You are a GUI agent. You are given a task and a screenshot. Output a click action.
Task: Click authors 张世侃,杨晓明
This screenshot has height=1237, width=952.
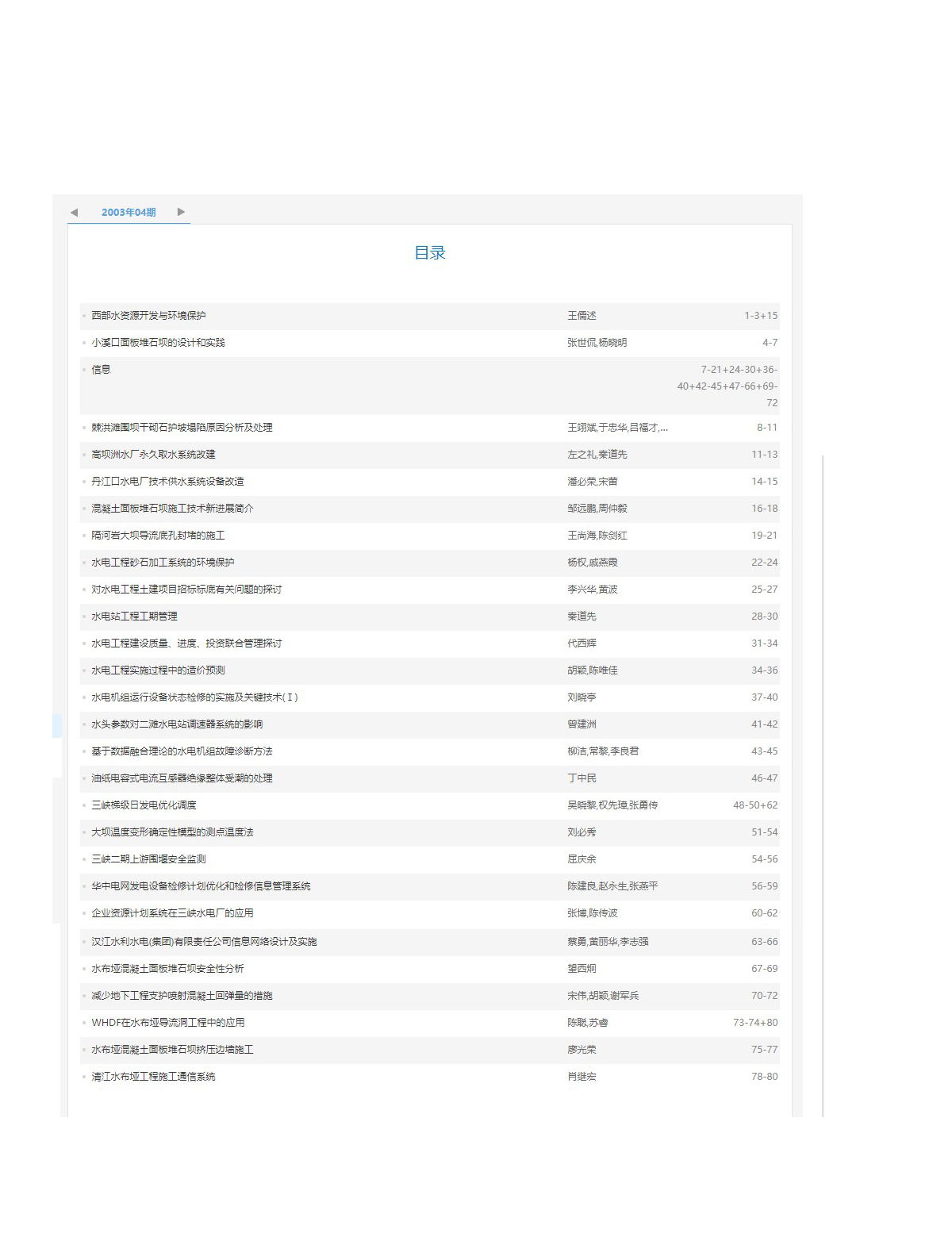click(x=597, y=343)
